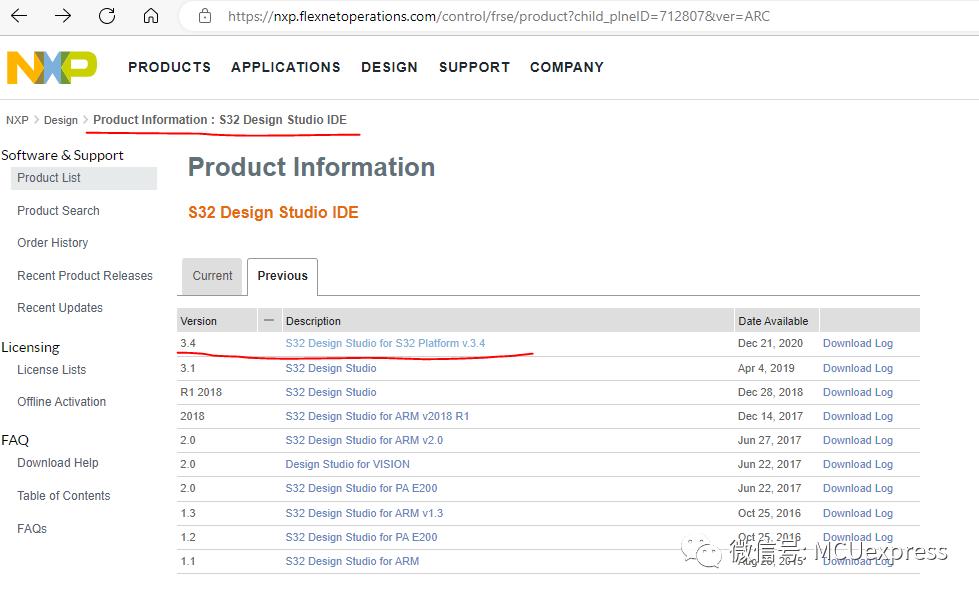Open S32 Design Studio version 3.1 link
979x596 pixels.
331,368
